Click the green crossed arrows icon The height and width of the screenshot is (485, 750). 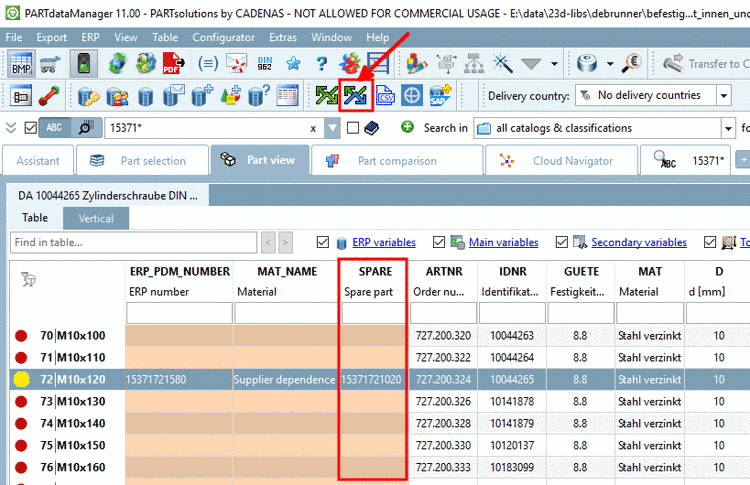(327, 96)
